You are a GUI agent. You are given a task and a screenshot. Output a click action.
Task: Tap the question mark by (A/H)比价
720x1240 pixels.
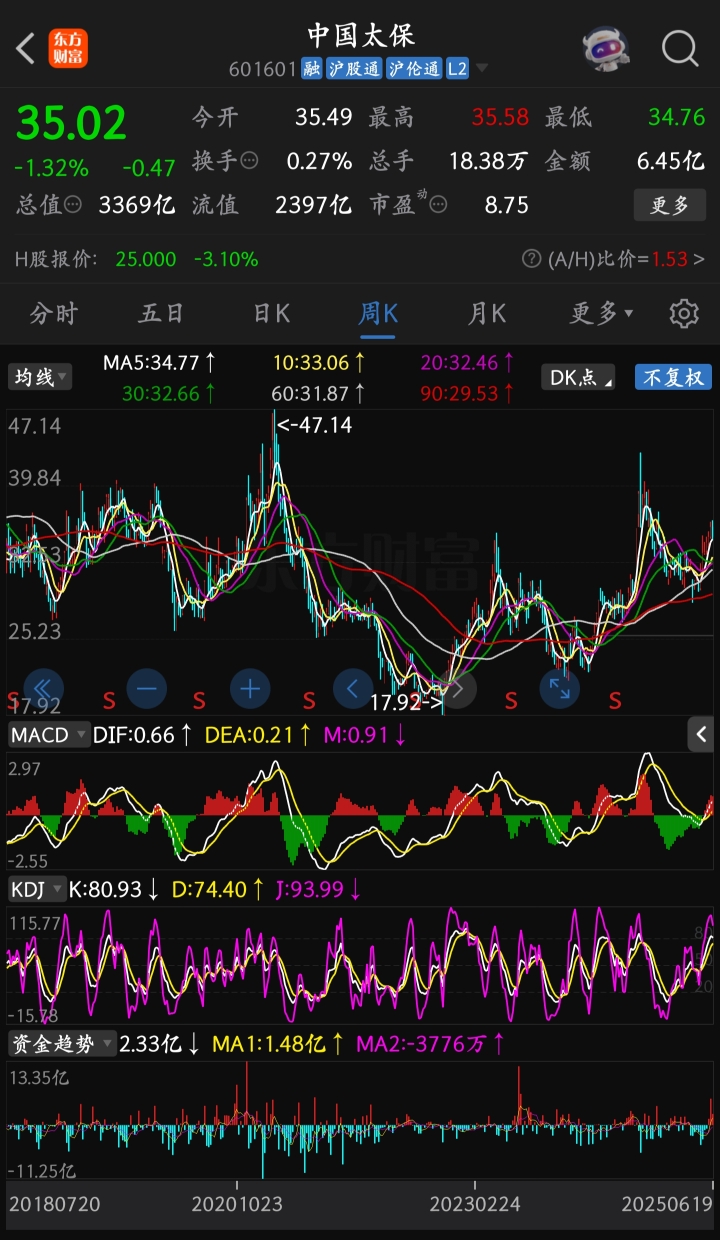pyautogui.click(x=532, y=259)
